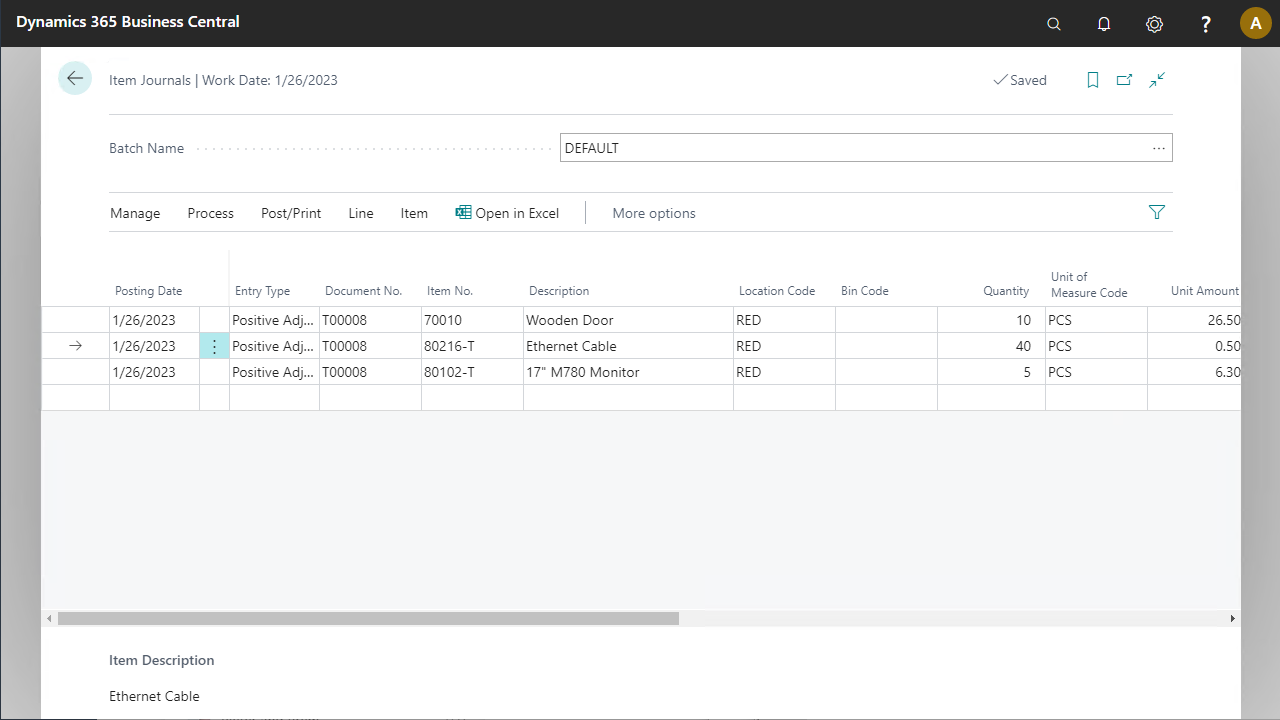Open the Process menu
Image resolution: width=1280 pixels, height=720 pixels.
pyautogui.click(x=210, y=213)
